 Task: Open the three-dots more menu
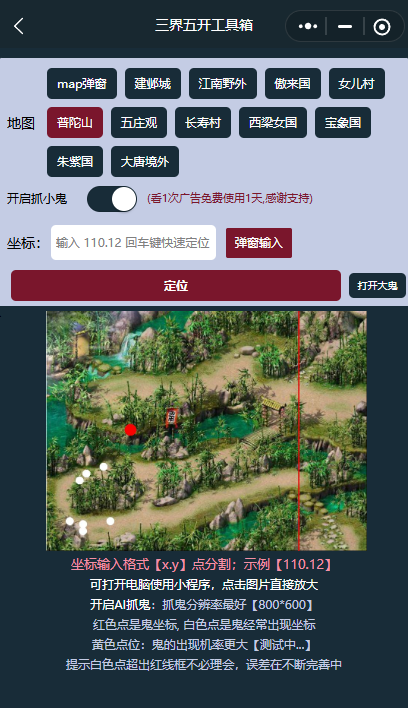click(x=308, y=27)
